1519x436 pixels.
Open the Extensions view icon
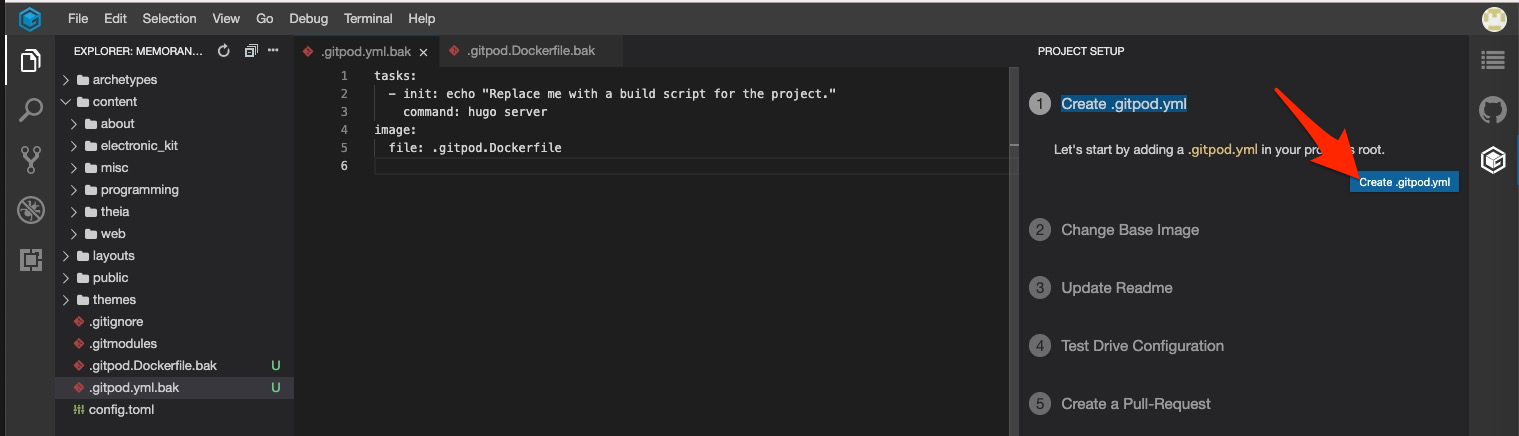click(30, 260)
